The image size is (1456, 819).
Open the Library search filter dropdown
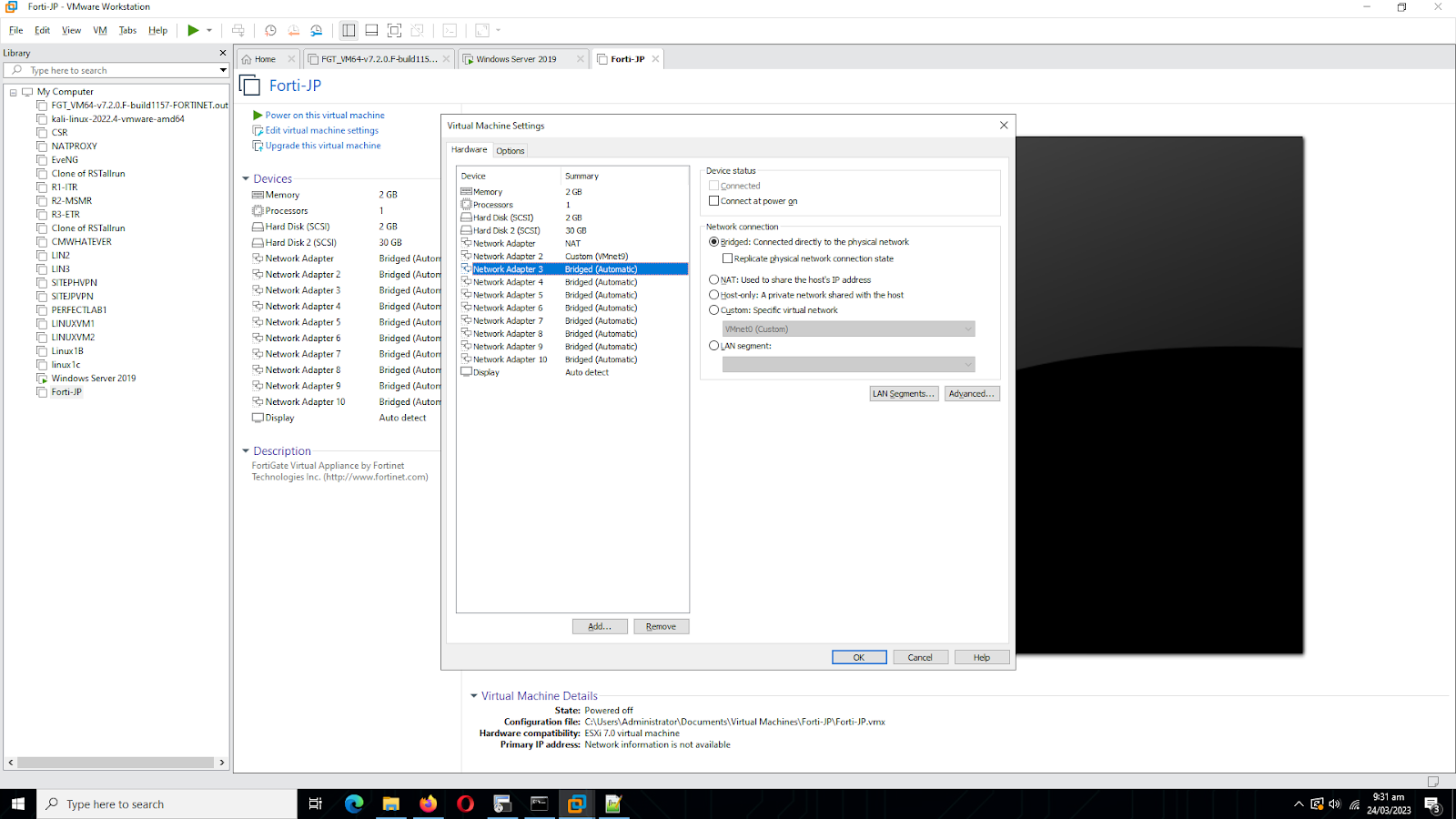(x=222, y=70)
